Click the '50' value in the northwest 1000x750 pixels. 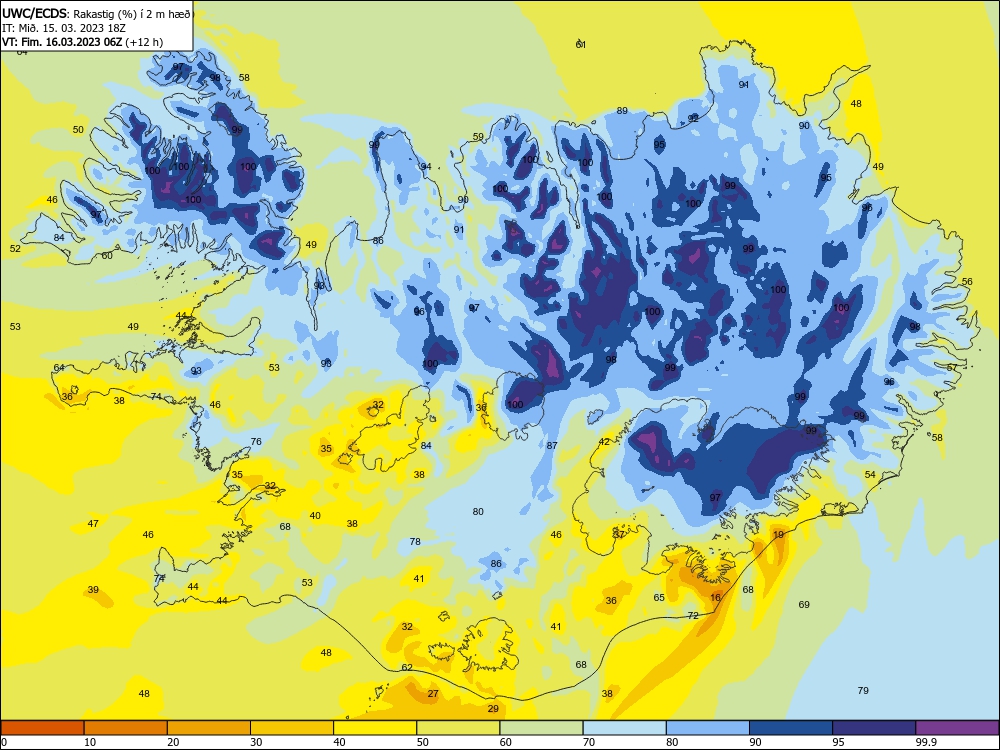78,129
